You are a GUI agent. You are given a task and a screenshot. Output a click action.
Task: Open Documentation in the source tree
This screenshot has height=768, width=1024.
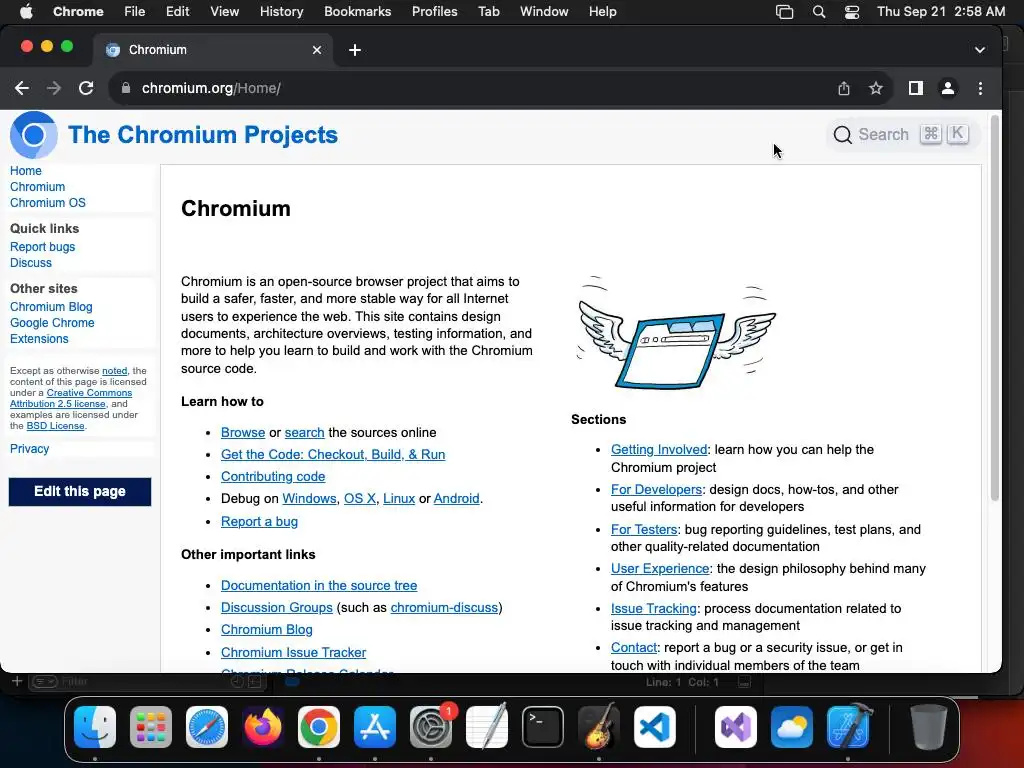[319, 586]
